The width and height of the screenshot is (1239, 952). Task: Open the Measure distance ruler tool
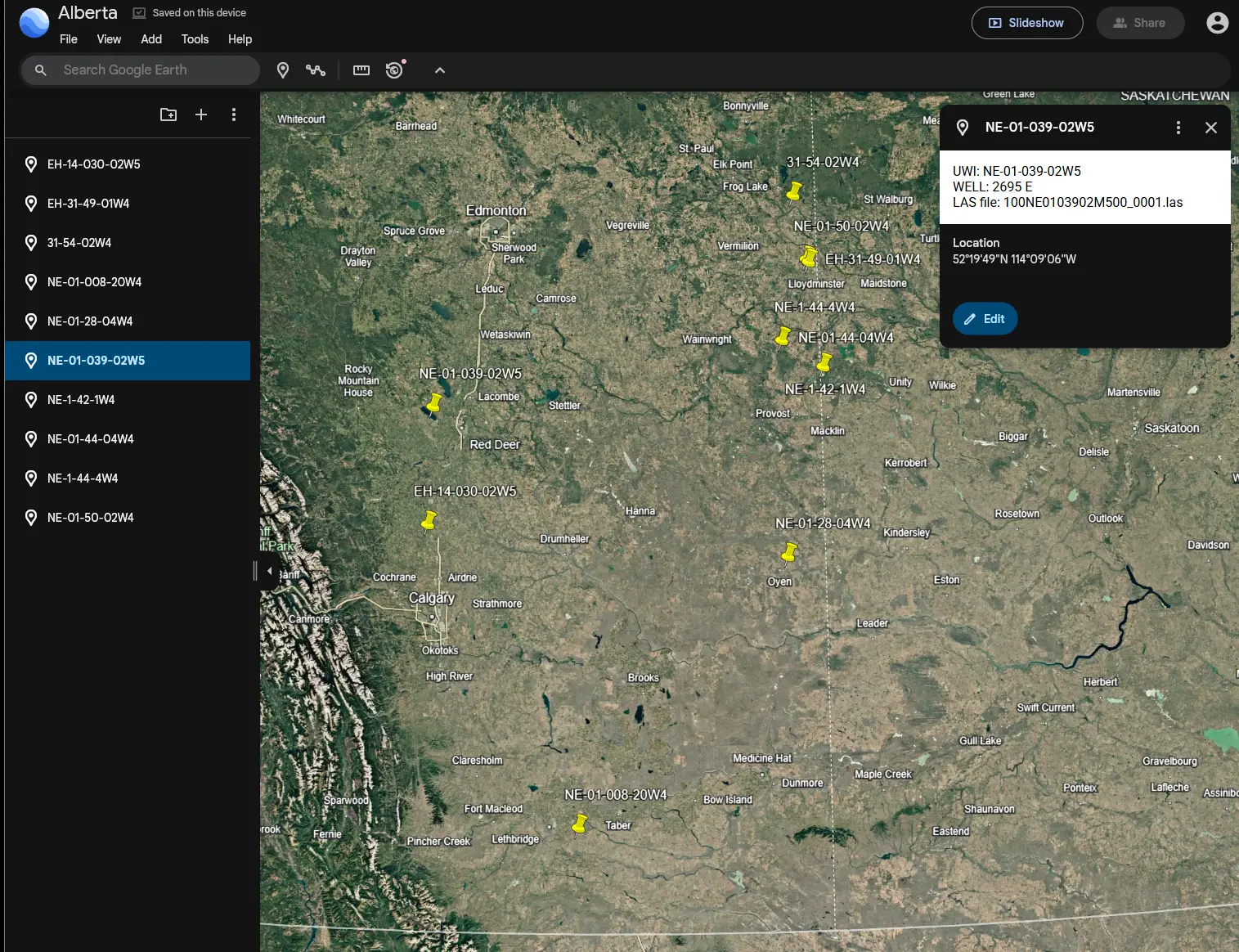click(x=361, y=70)
